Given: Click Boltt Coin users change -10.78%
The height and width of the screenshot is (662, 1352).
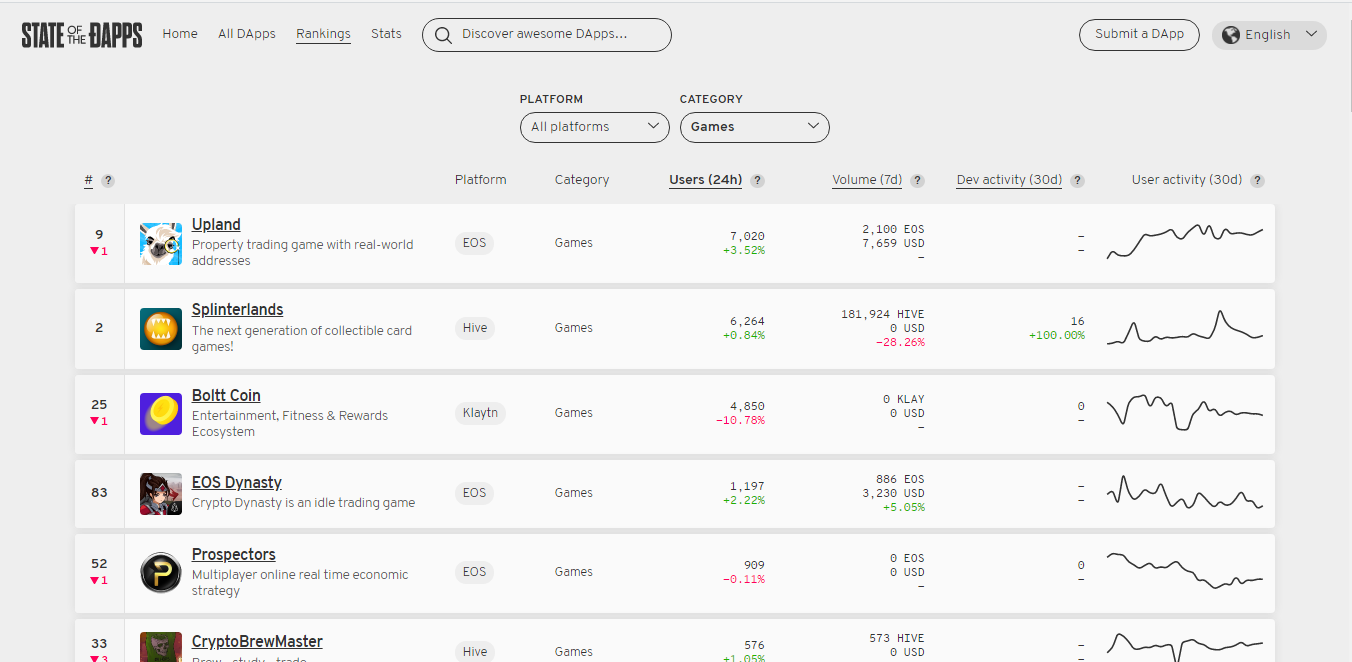Looking at the screenshot, I should [x=740, y=420].
